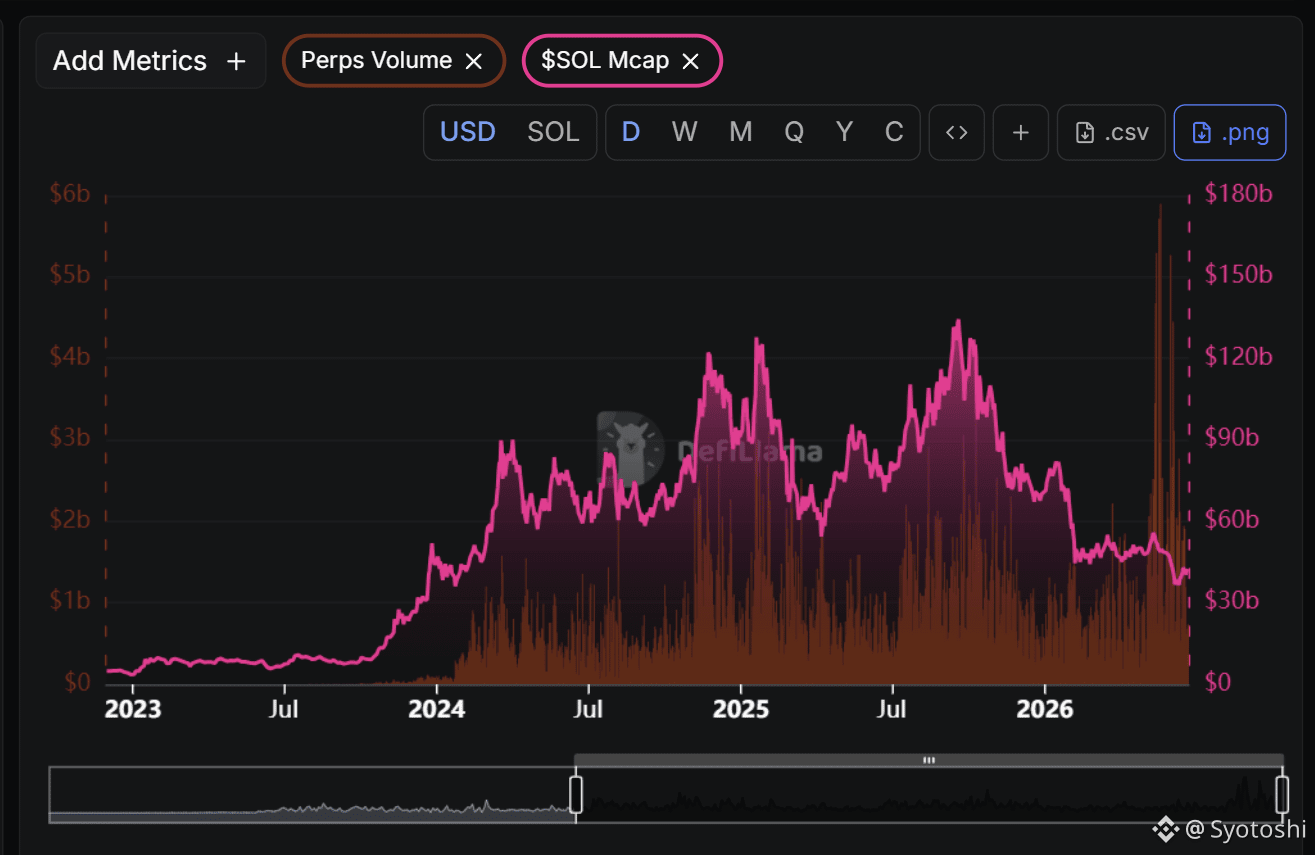This screenshot has width=1315, height=855.
Task: Click the 2025 x-axis label
Action: pyautogui.click(x=741, y=709)
